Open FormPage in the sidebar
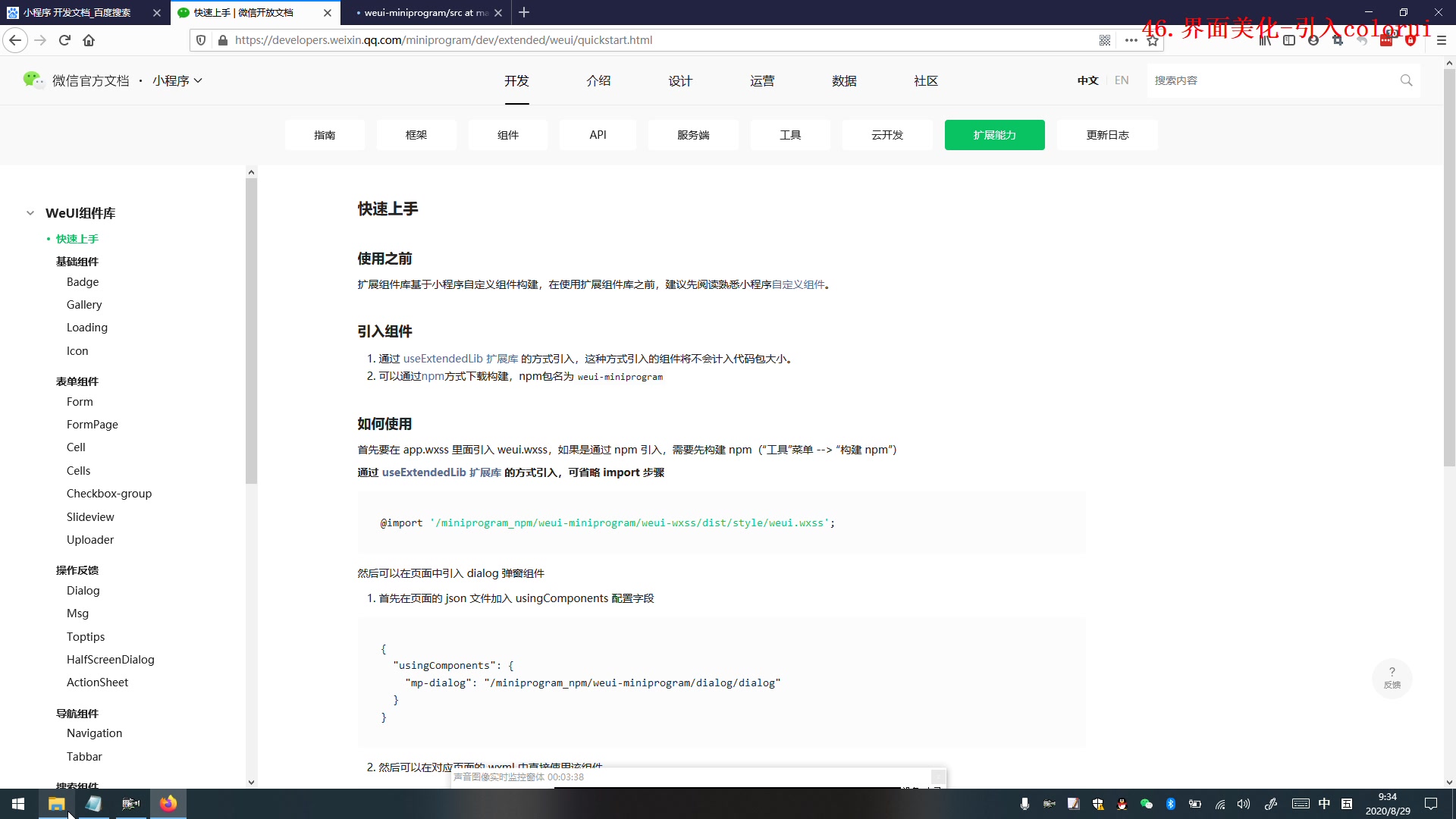Image resolution: width=1456 pixels, height=819 pixels. [x=93, y=425]
